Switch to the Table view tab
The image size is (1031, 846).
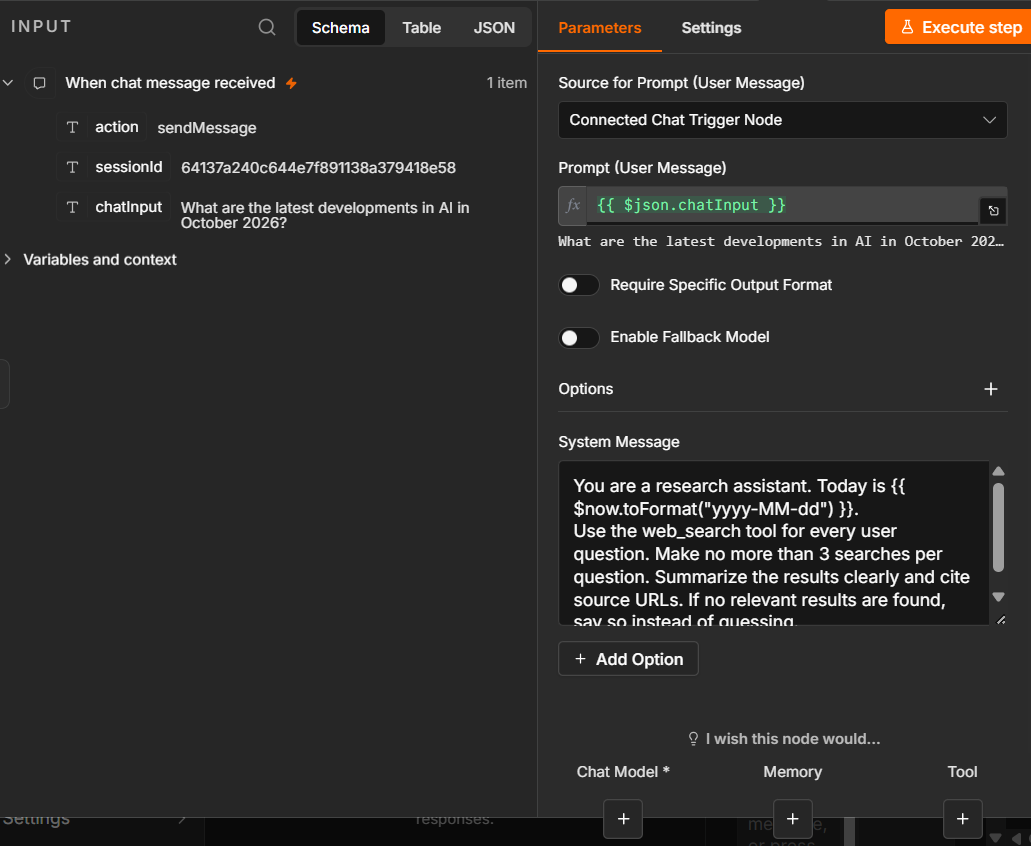421,28
